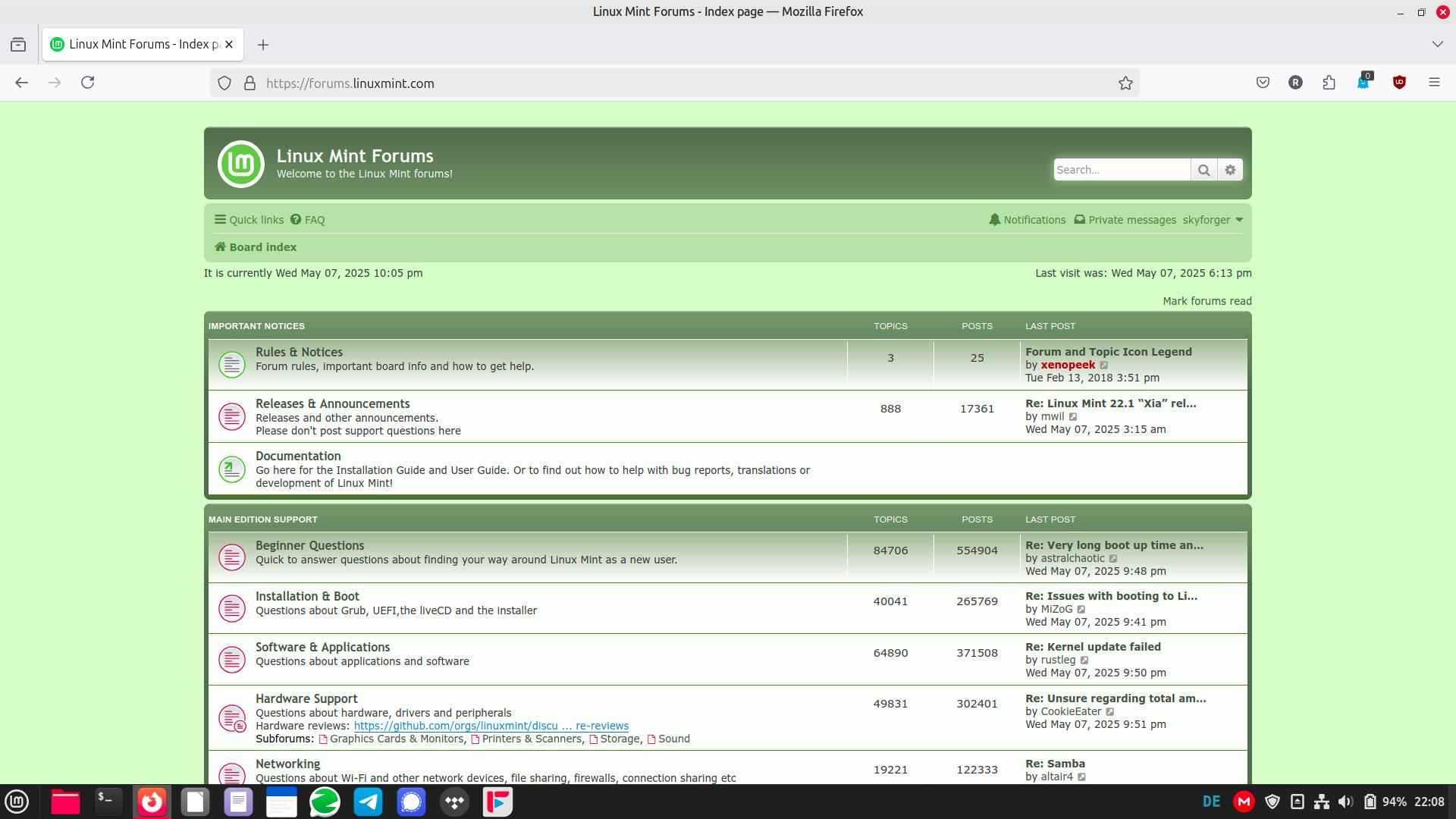Close the Linux Mint Forums tab
Viewport: 1456px width, 819px height.
(229, 45)
